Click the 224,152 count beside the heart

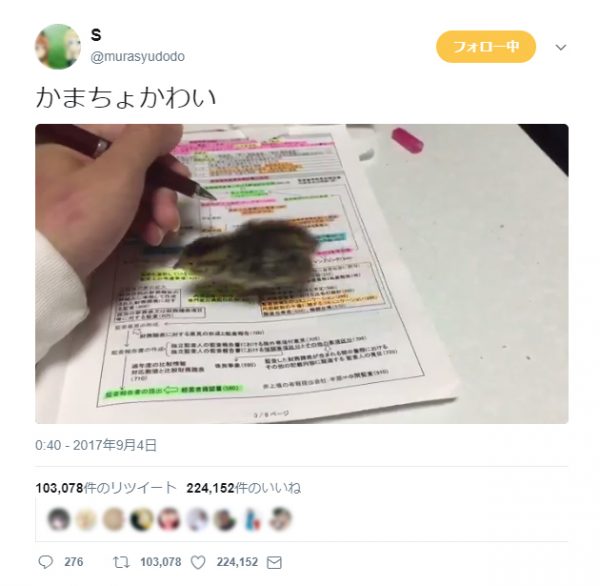tap(237, 562)
